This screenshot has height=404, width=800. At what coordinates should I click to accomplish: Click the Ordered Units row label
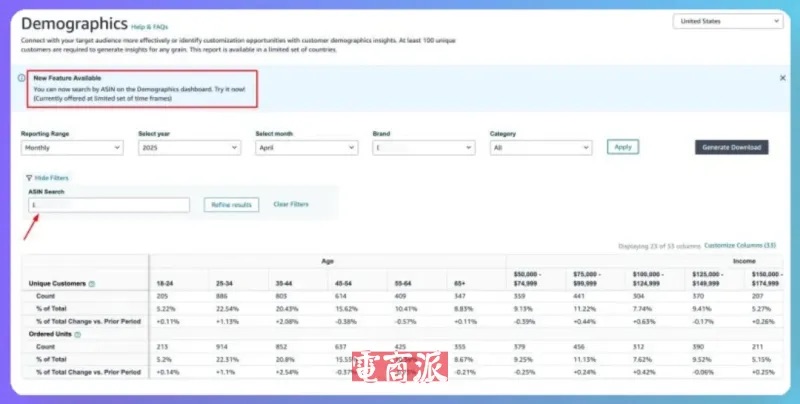51,335
